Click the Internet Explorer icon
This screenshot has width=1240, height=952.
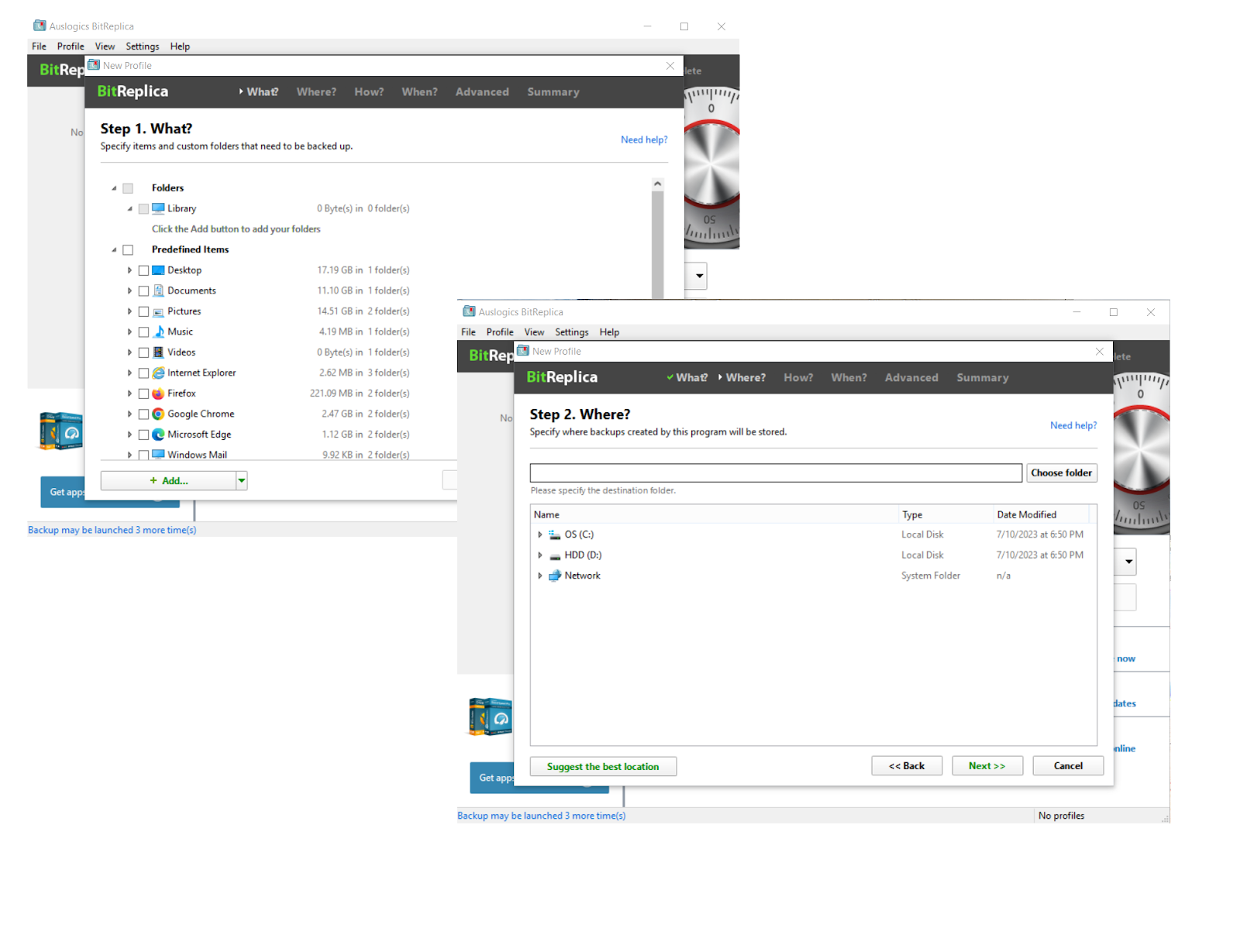tap(158, 373)
